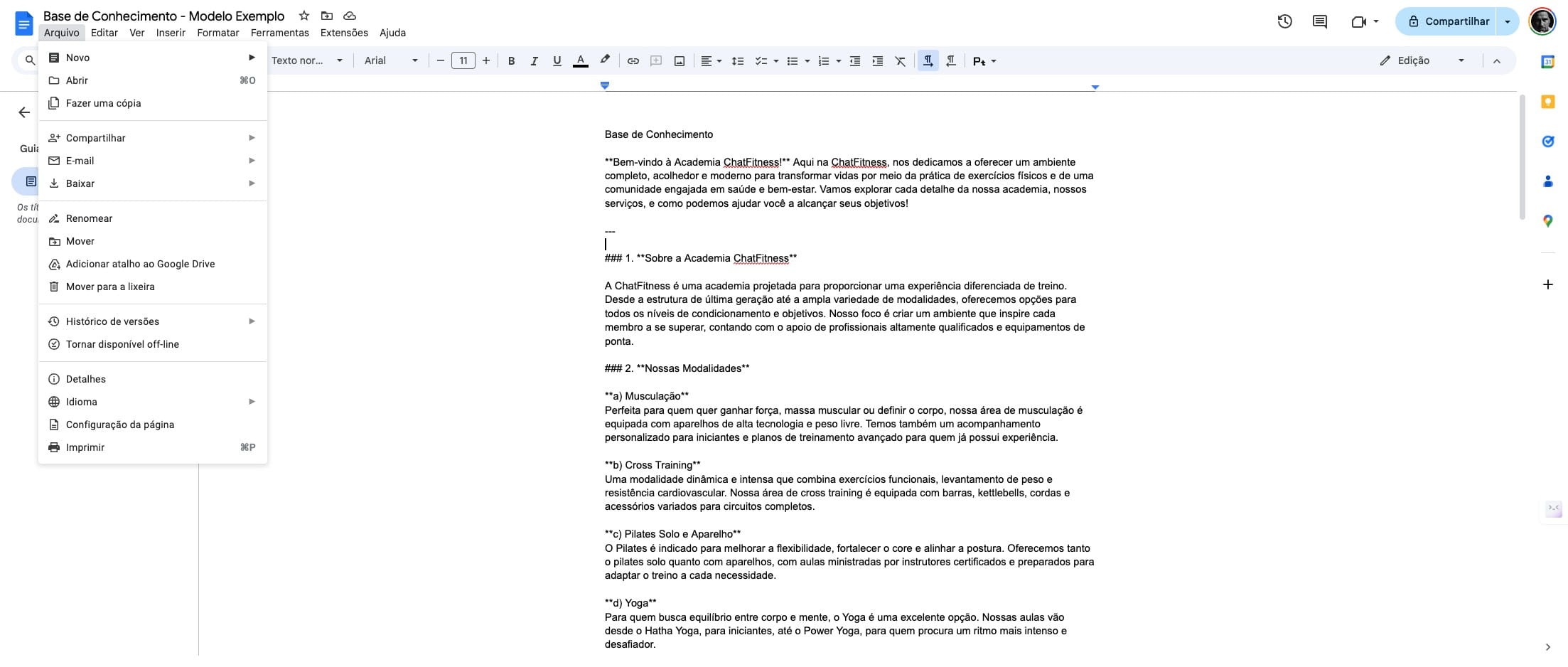Toggle underline formatting

[x=557, y=61]
